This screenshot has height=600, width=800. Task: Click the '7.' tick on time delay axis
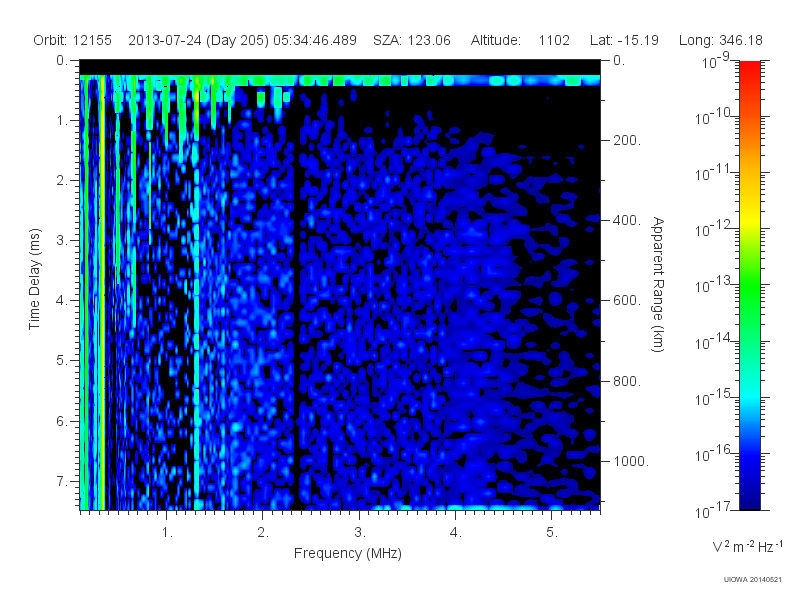(x=62, y=481)
